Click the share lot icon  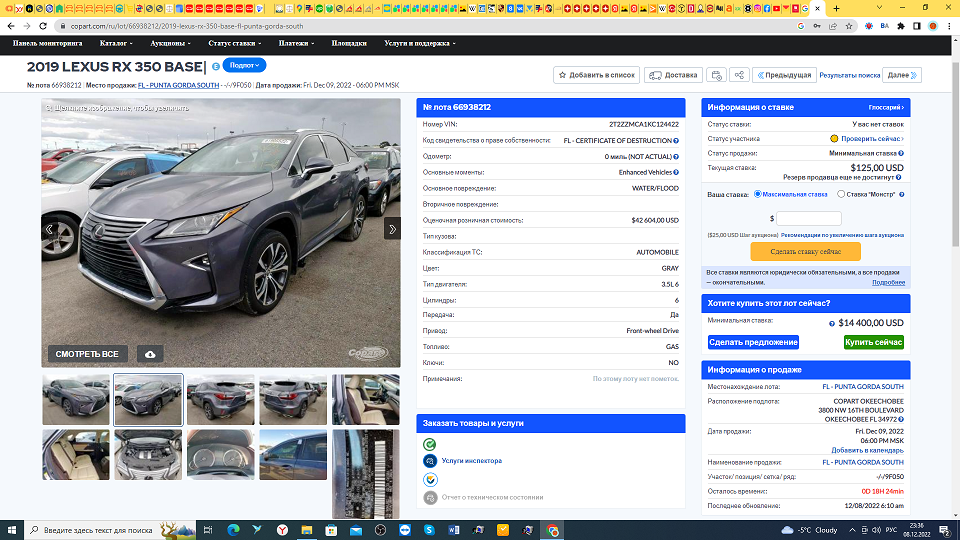point(739,75)
